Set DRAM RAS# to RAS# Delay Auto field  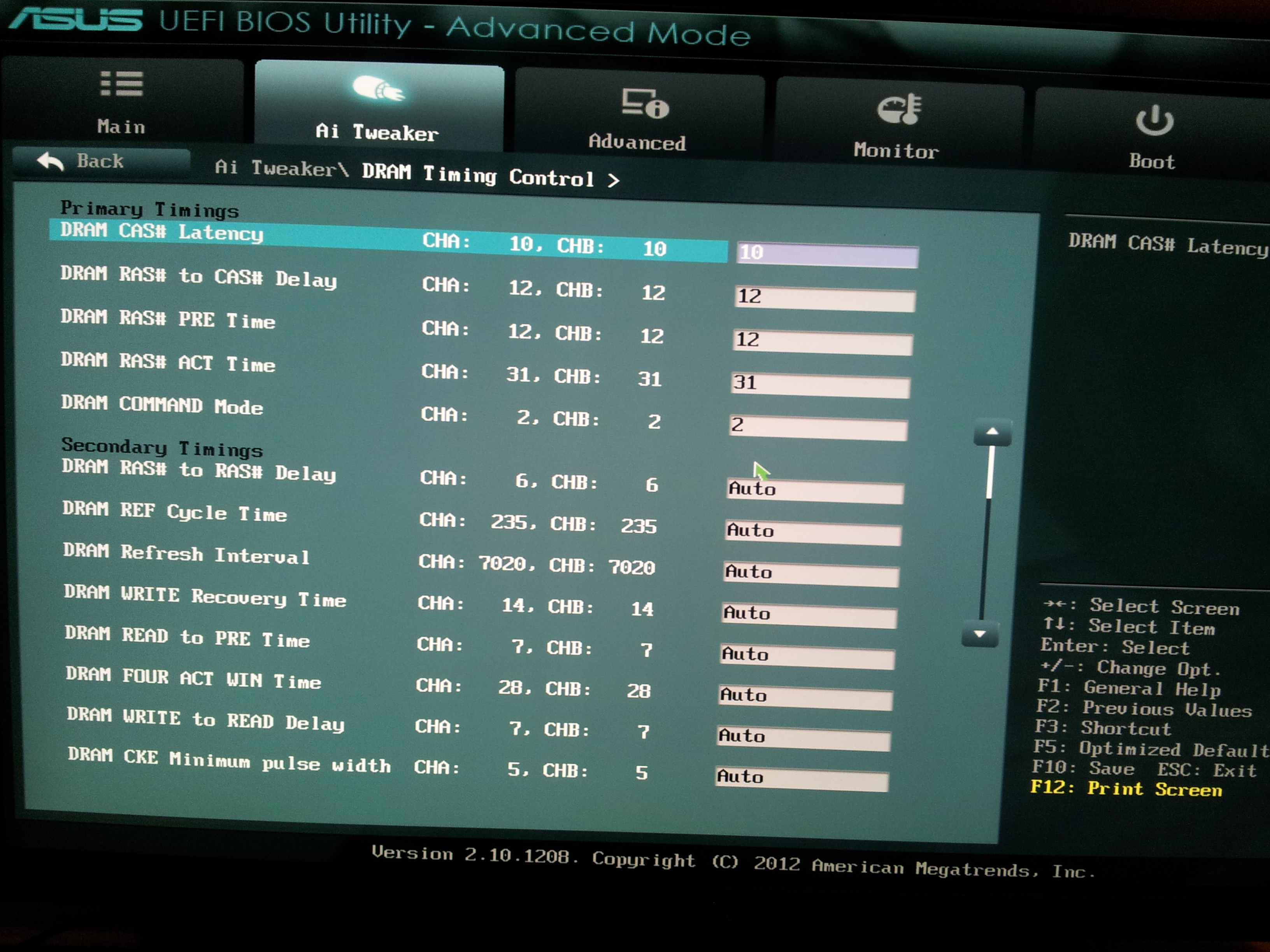(x=815, y=491)
